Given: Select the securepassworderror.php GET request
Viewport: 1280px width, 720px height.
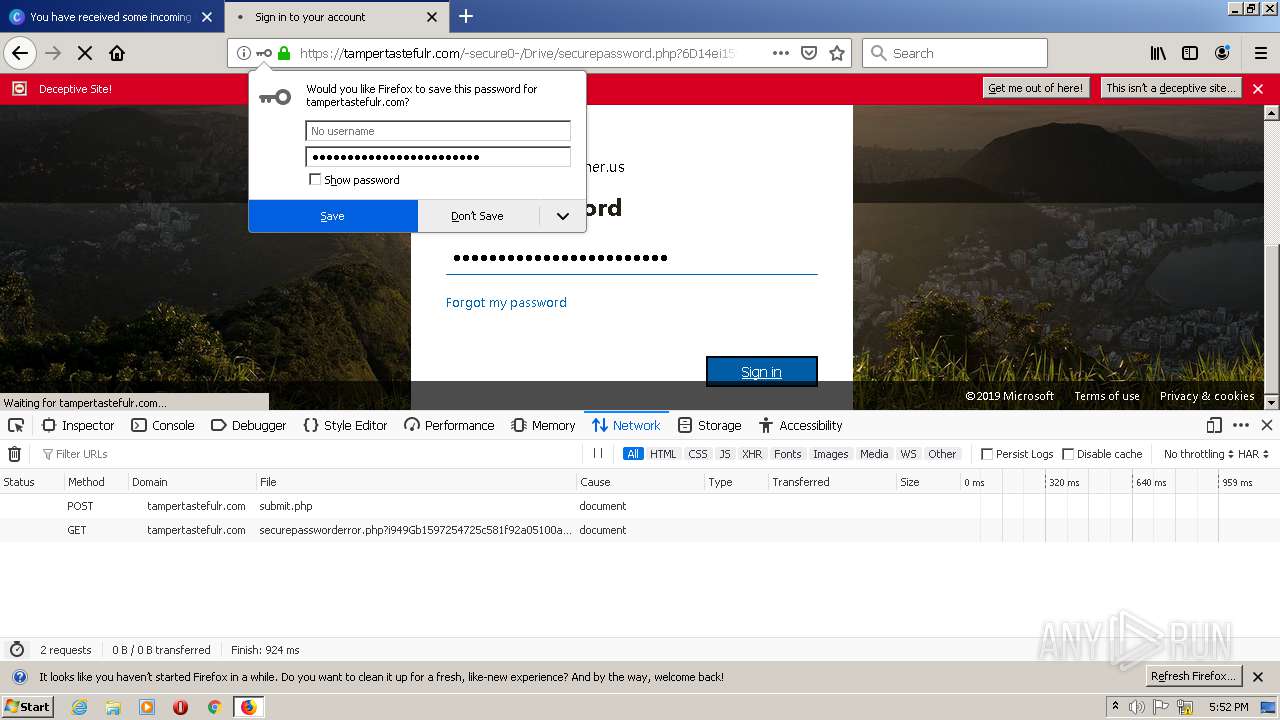Looking at the screenshot, I should coord(640,530).
